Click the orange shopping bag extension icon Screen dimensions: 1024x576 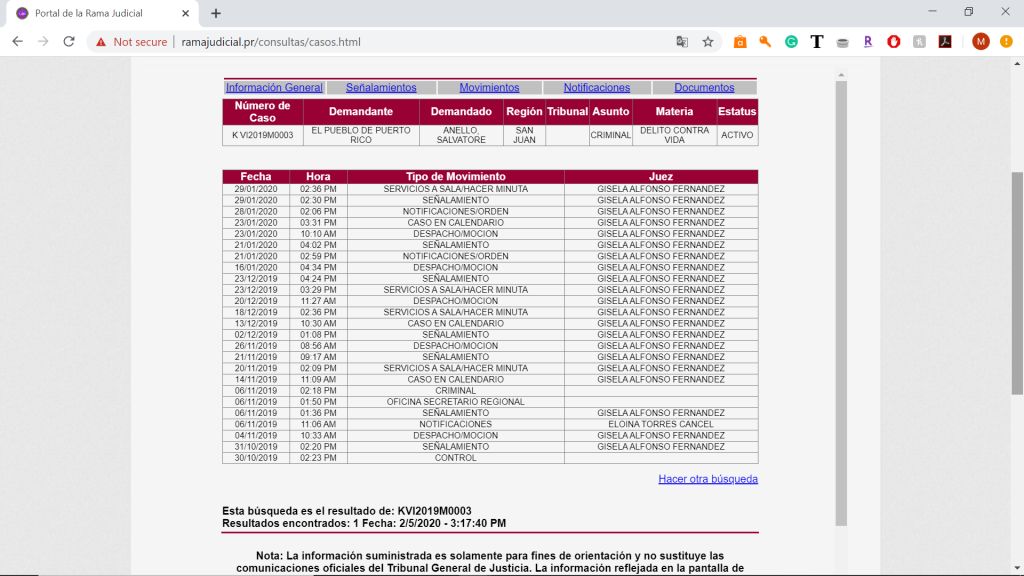pyautogui.click(x=740, y=42)
